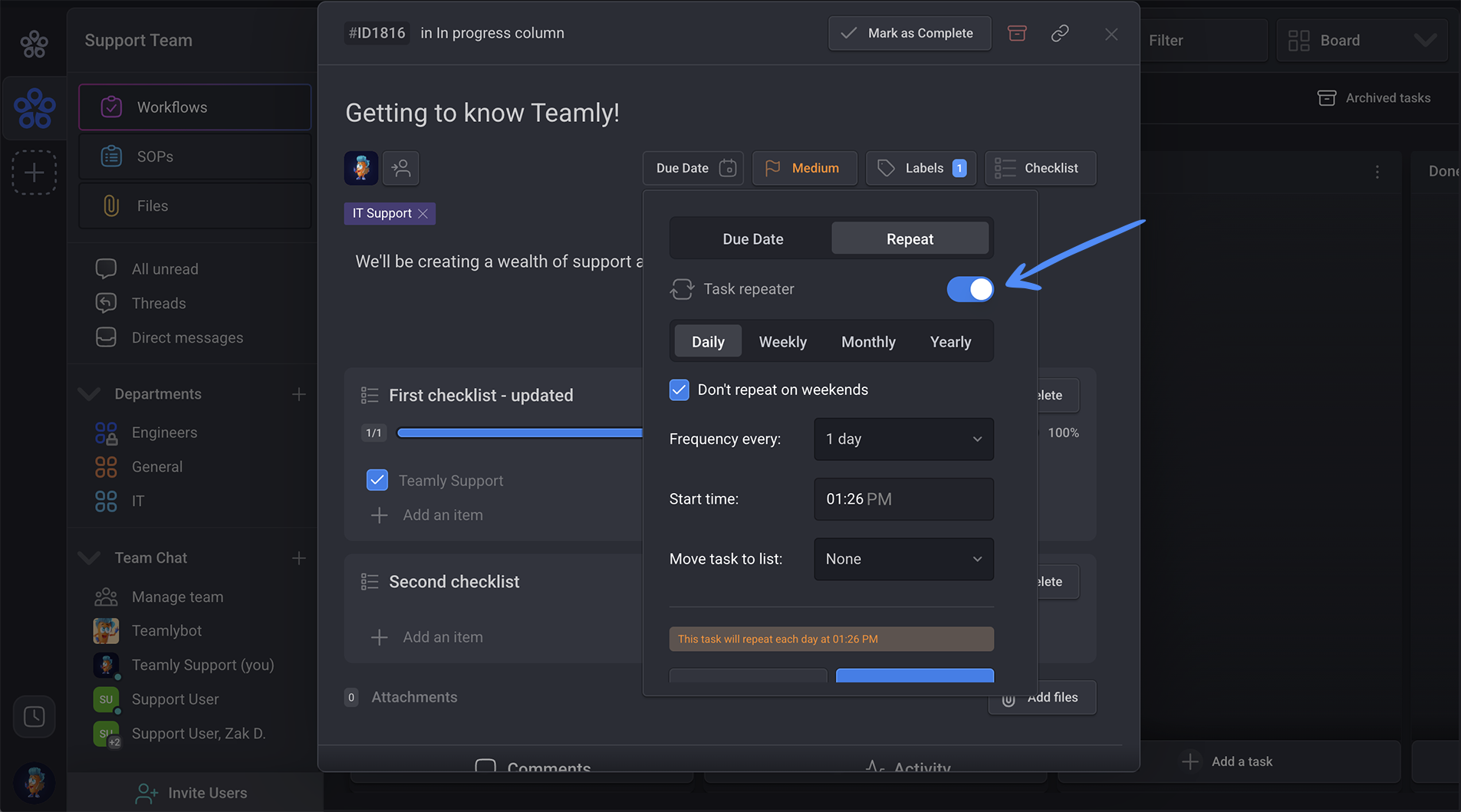Click the Start time field
Image resolution: width=1461 pixels, height=812 pixels.
coord(903,499)
